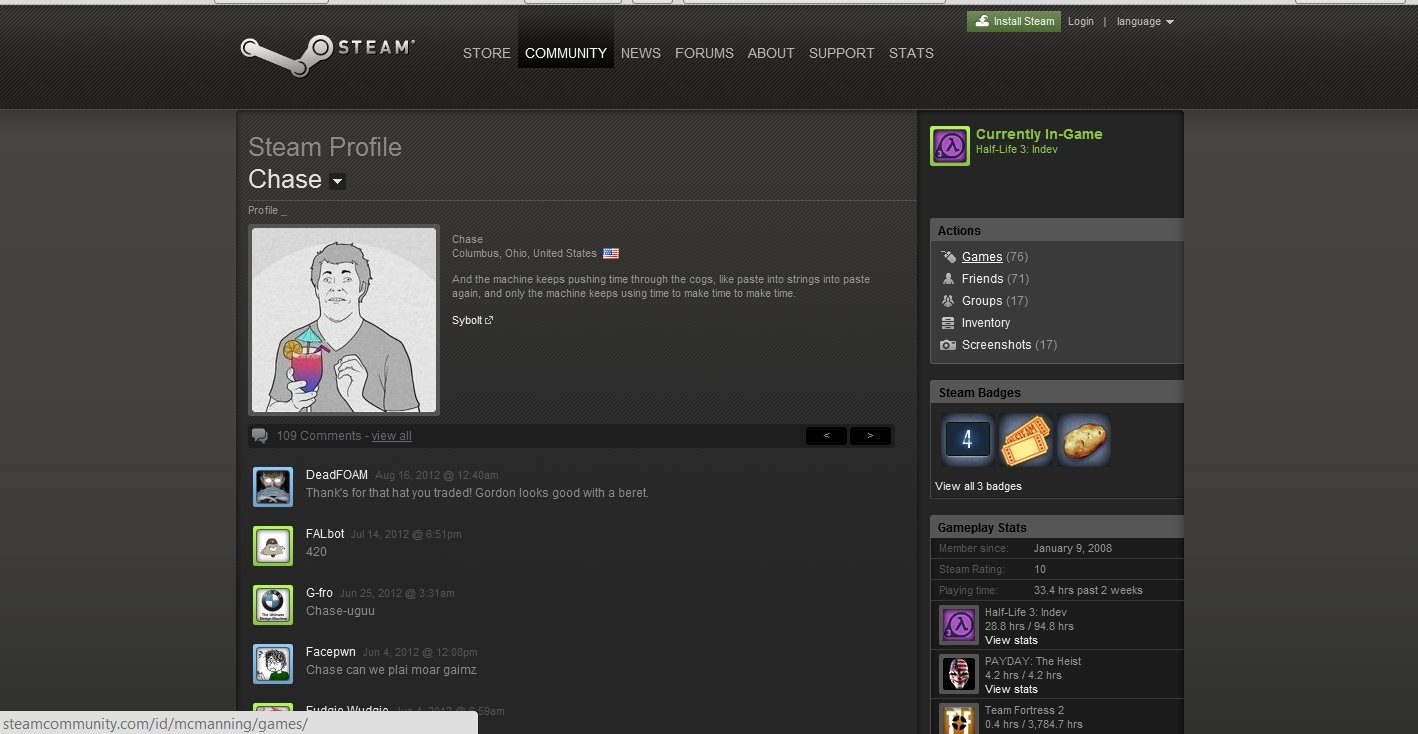
Task: Click the G-fro username
Action: 320,593
